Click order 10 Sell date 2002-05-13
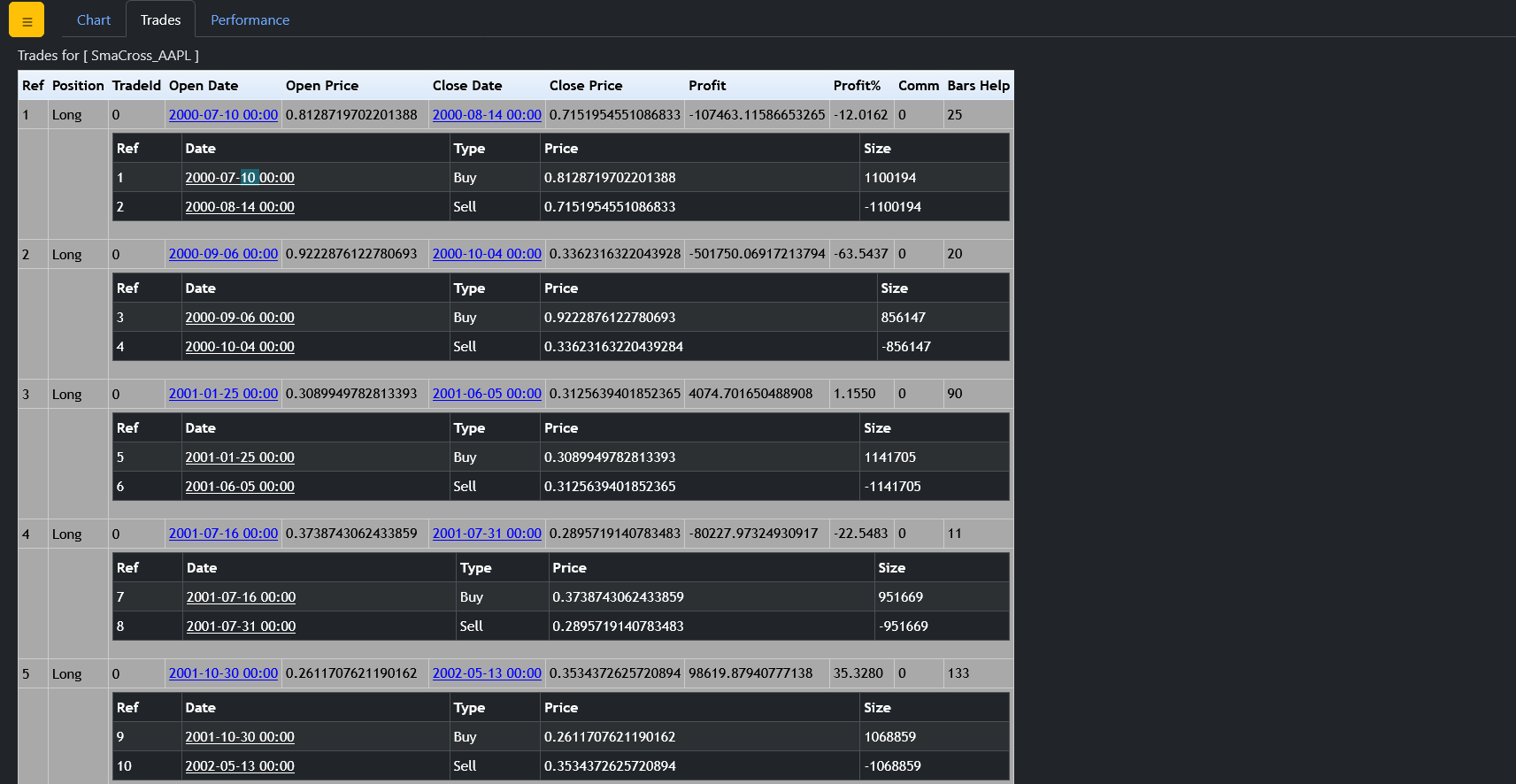 (x=240, y=766)
